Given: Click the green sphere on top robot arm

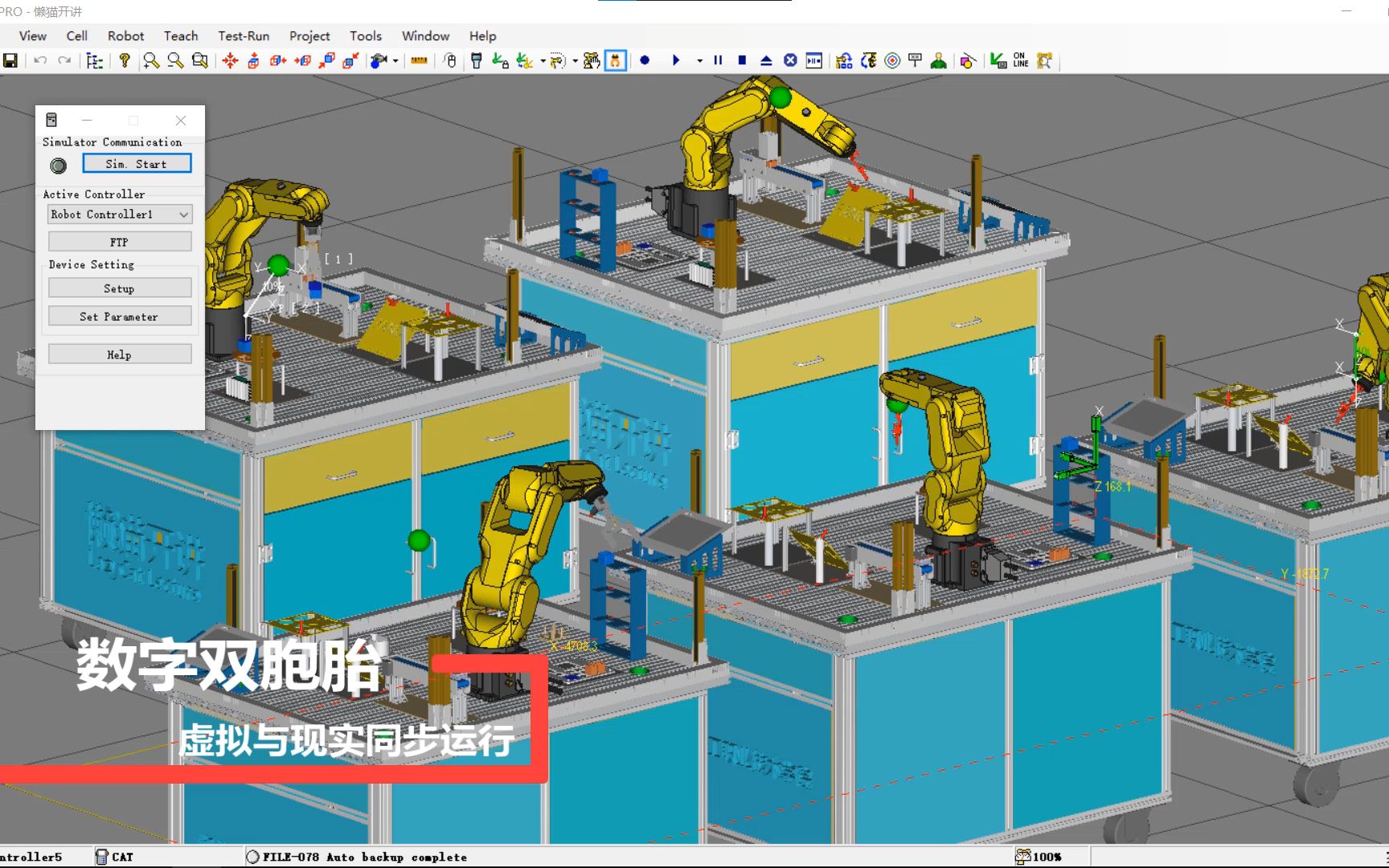Looking at the screenshot, I should click(781, 97).
